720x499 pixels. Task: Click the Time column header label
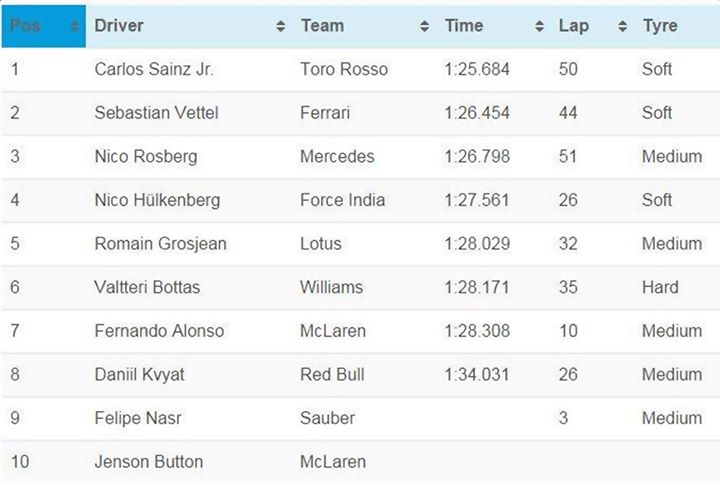464,26
